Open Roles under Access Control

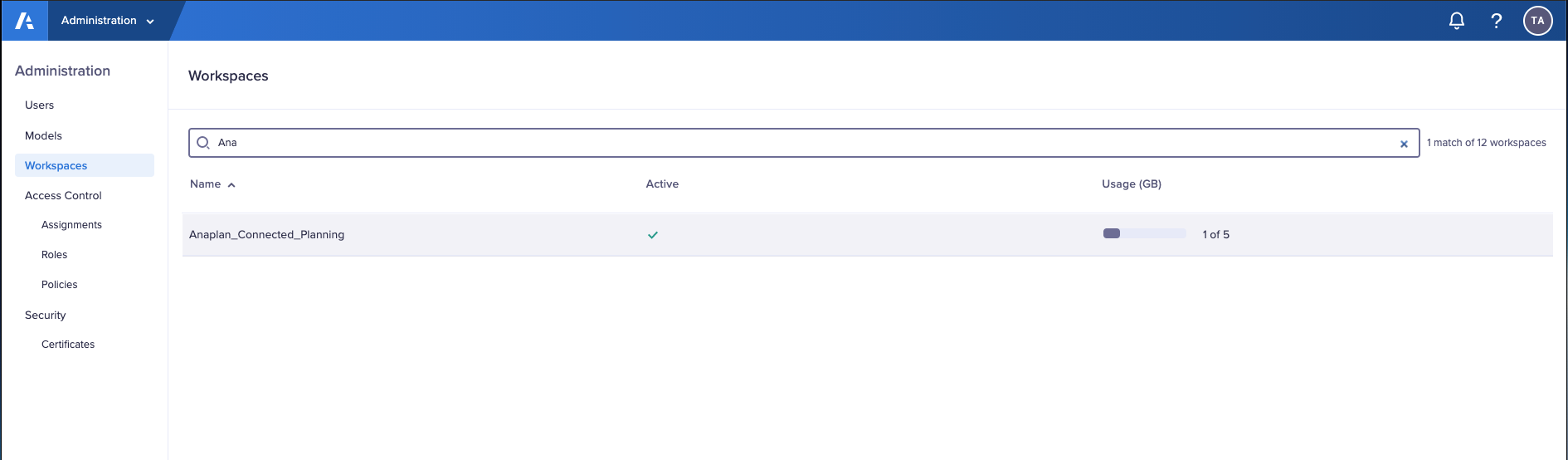(x=54, y=255)
